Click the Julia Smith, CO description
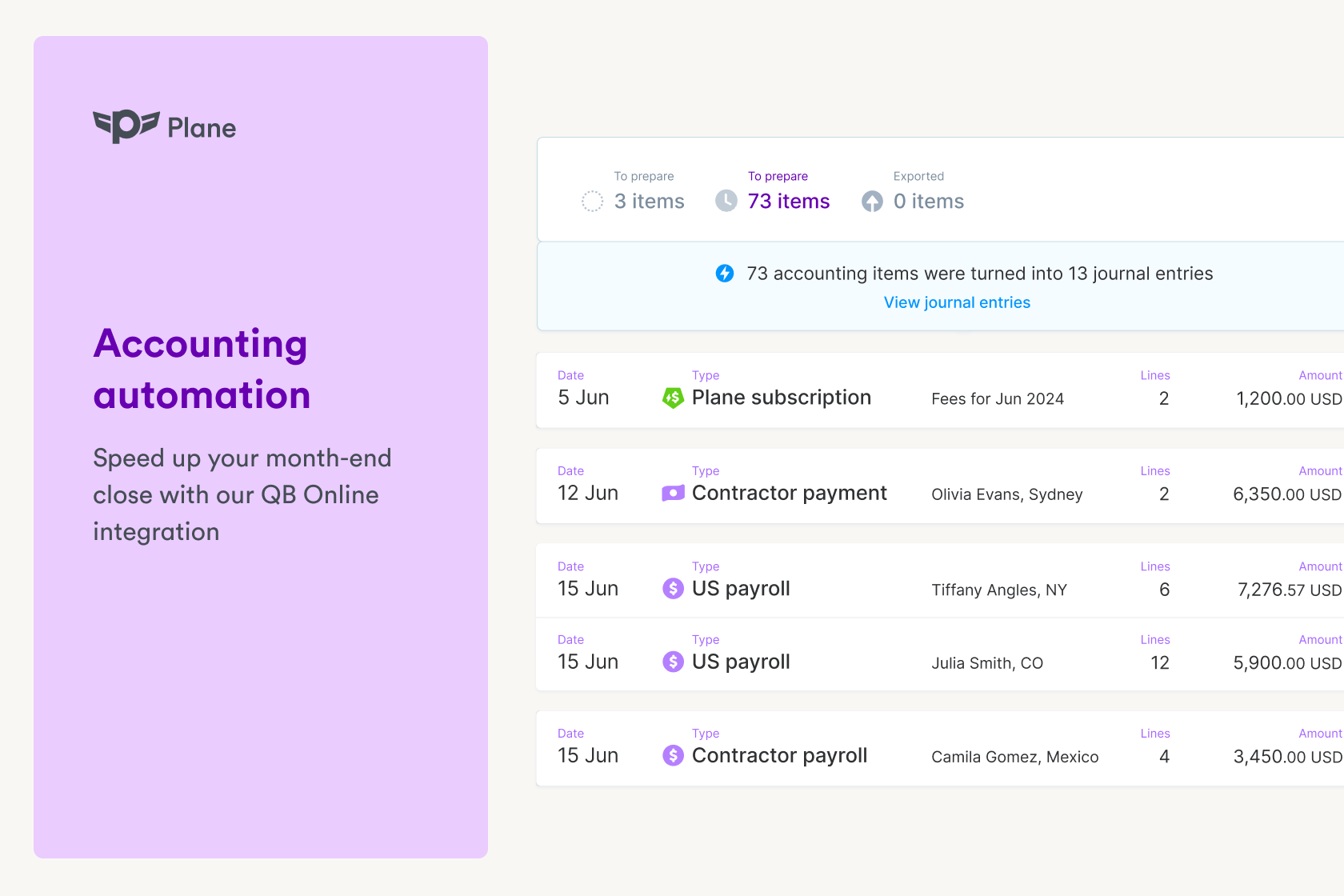 [x=987, y=663]
